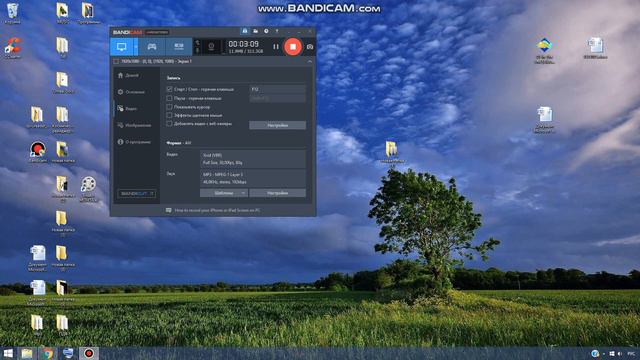Click the disabled pause hotkey field

point(278,98)
